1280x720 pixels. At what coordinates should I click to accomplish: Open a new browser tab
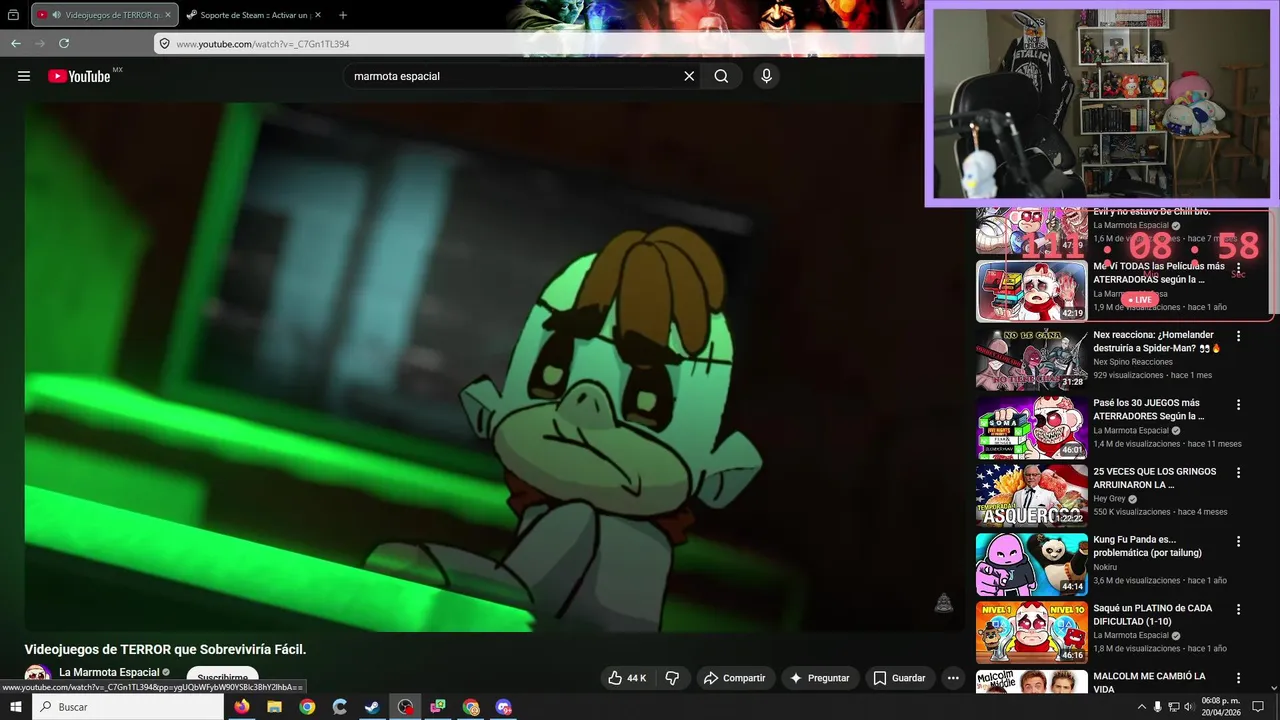pos(343,15)
